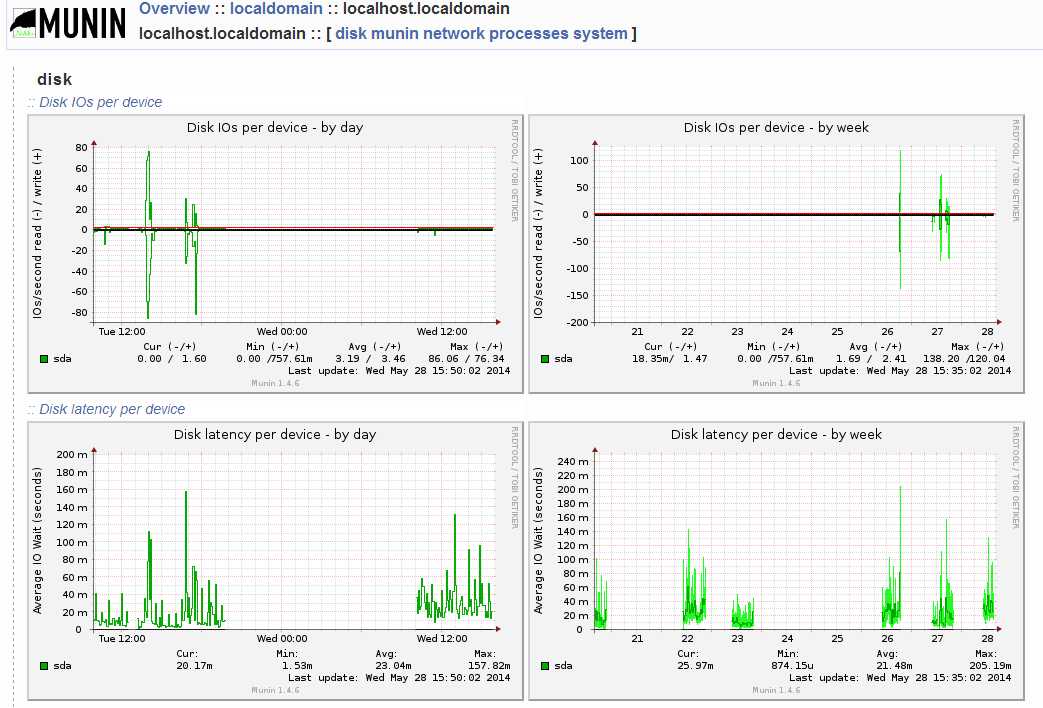The image size is (1043, 708).
Task: Go to the disk category link
Action: [x=351, y=33]
